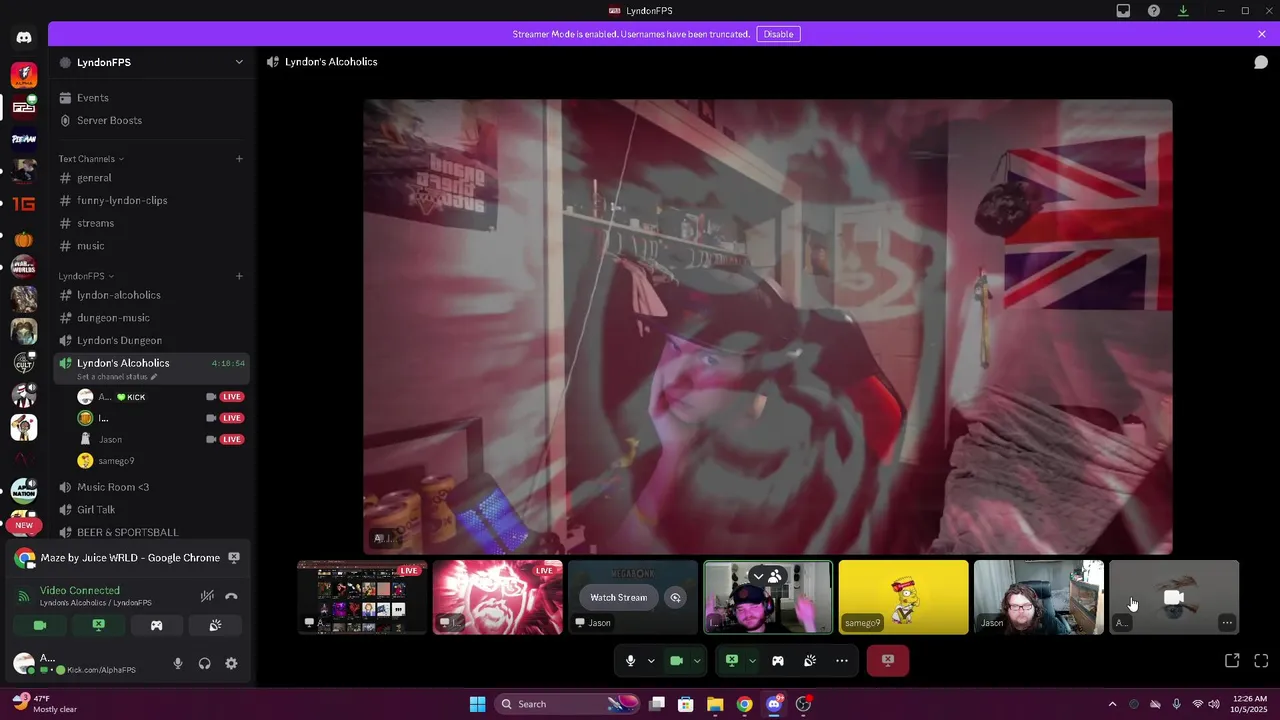Open Windows Start menu
Screen dimensions: 1280x720
click(477, 704)
